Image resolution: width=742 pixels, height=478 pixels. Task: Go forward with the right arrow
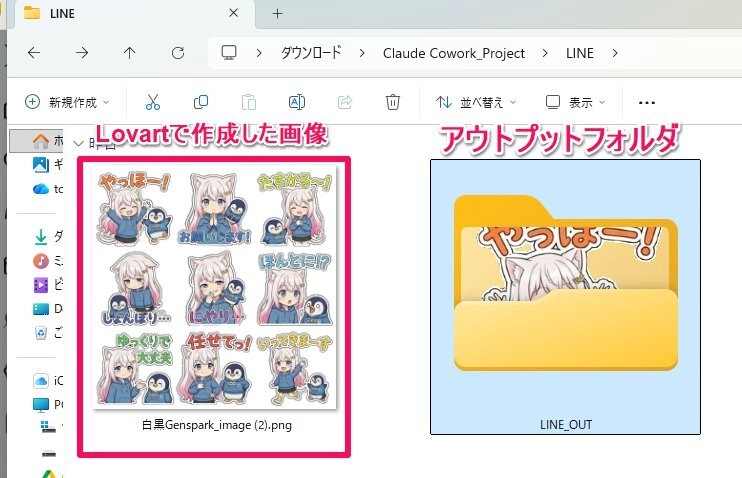(x=82, y=53)
